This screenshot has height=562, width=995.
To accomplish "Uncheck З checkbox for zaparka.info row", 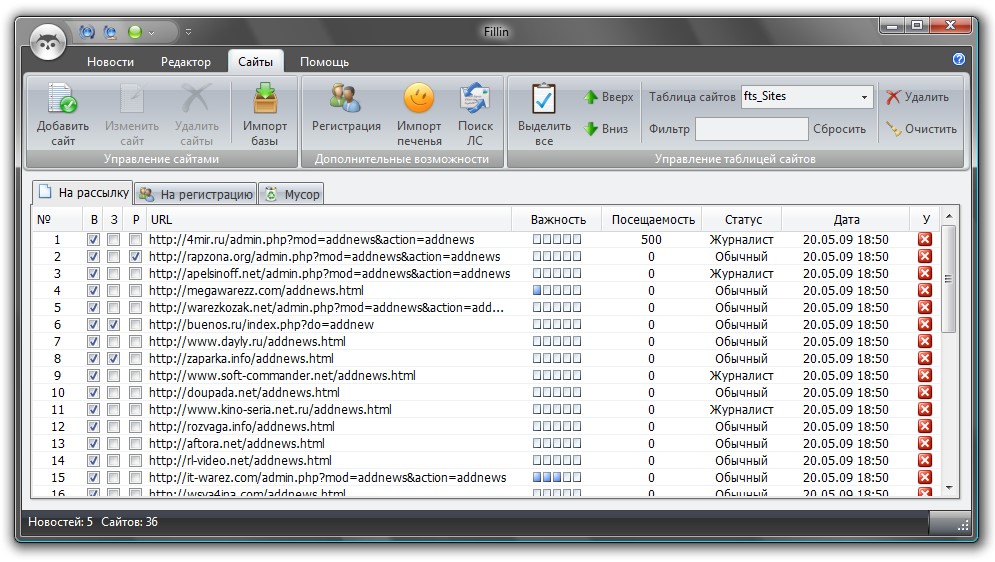I will [x=114, y=358].
